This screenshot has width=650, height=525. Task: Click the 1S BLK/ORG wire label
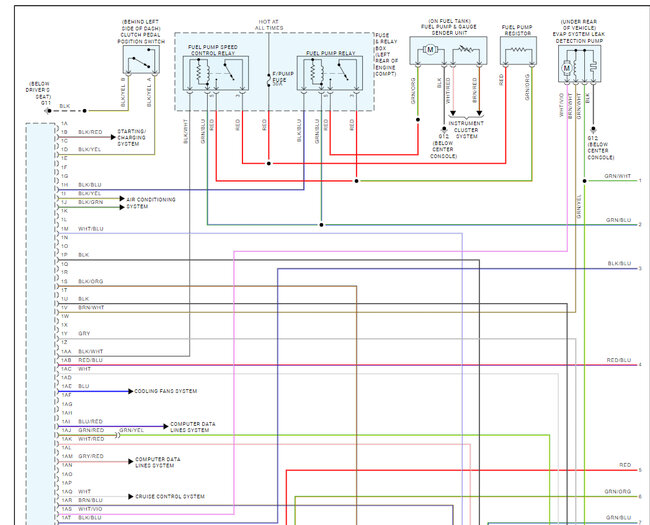coord(90,282)
